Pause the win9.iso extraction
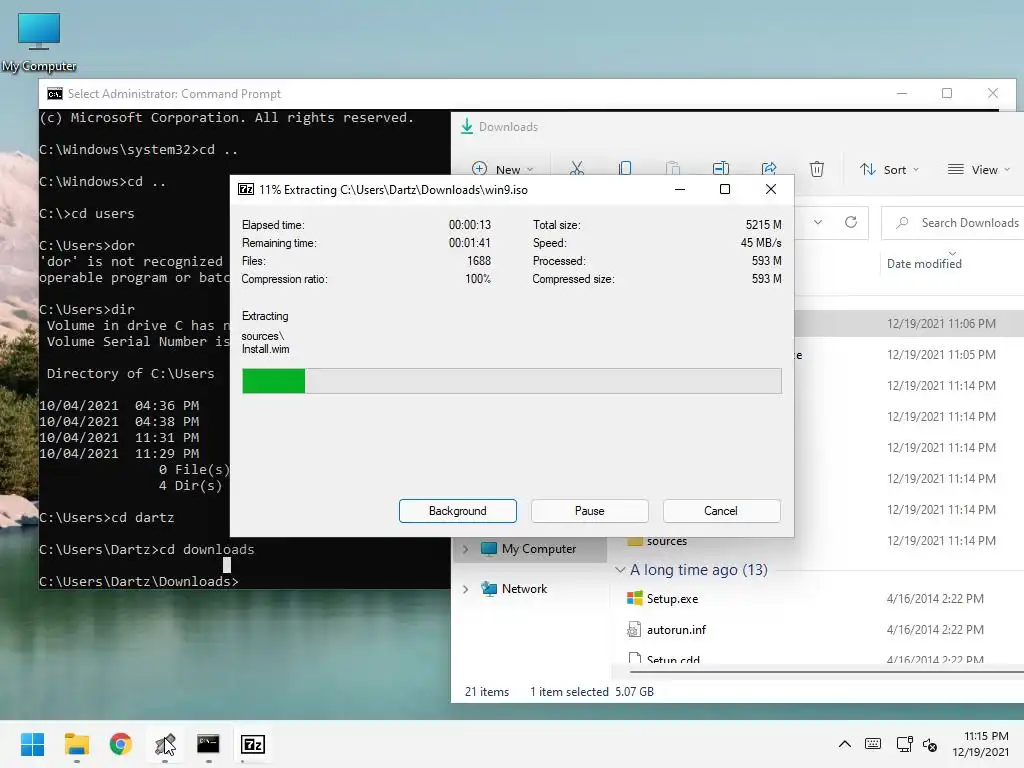This screenshot has width=1024, height=768. click(x=590, y=511)
